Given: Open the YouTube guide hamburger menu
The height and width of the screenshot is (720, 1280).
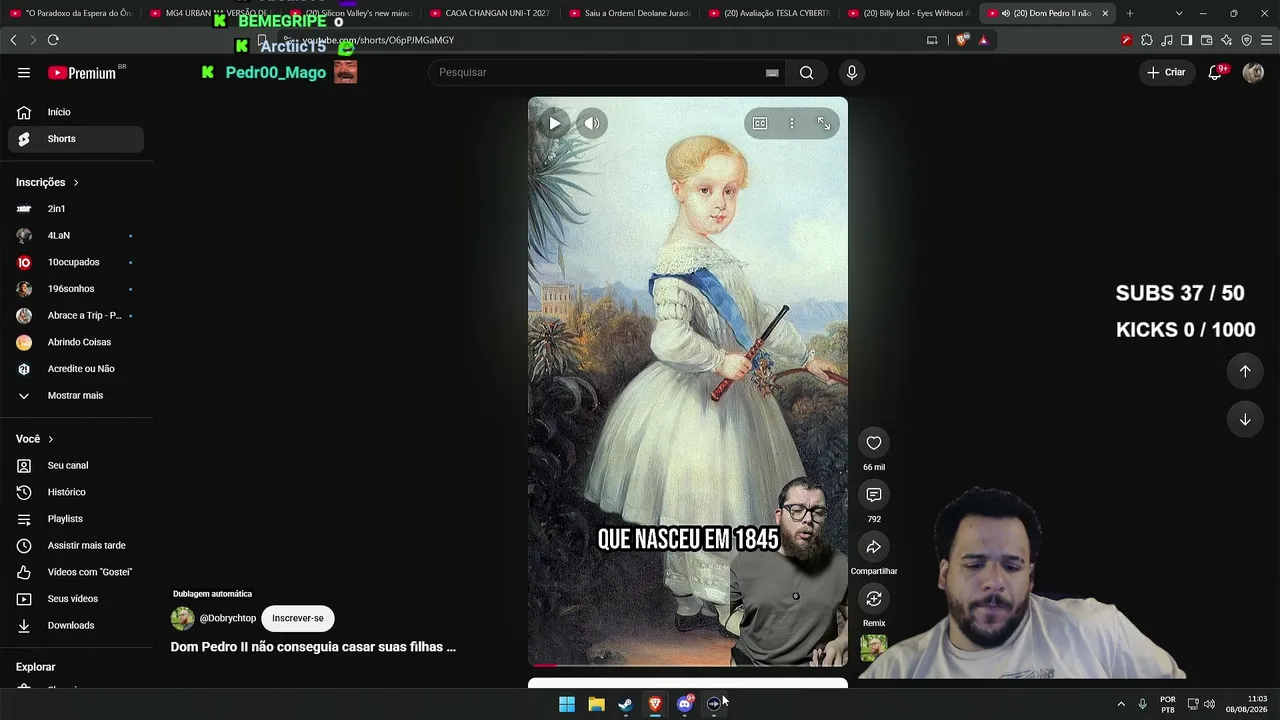Looking at the screenshot, I should 24,72.
